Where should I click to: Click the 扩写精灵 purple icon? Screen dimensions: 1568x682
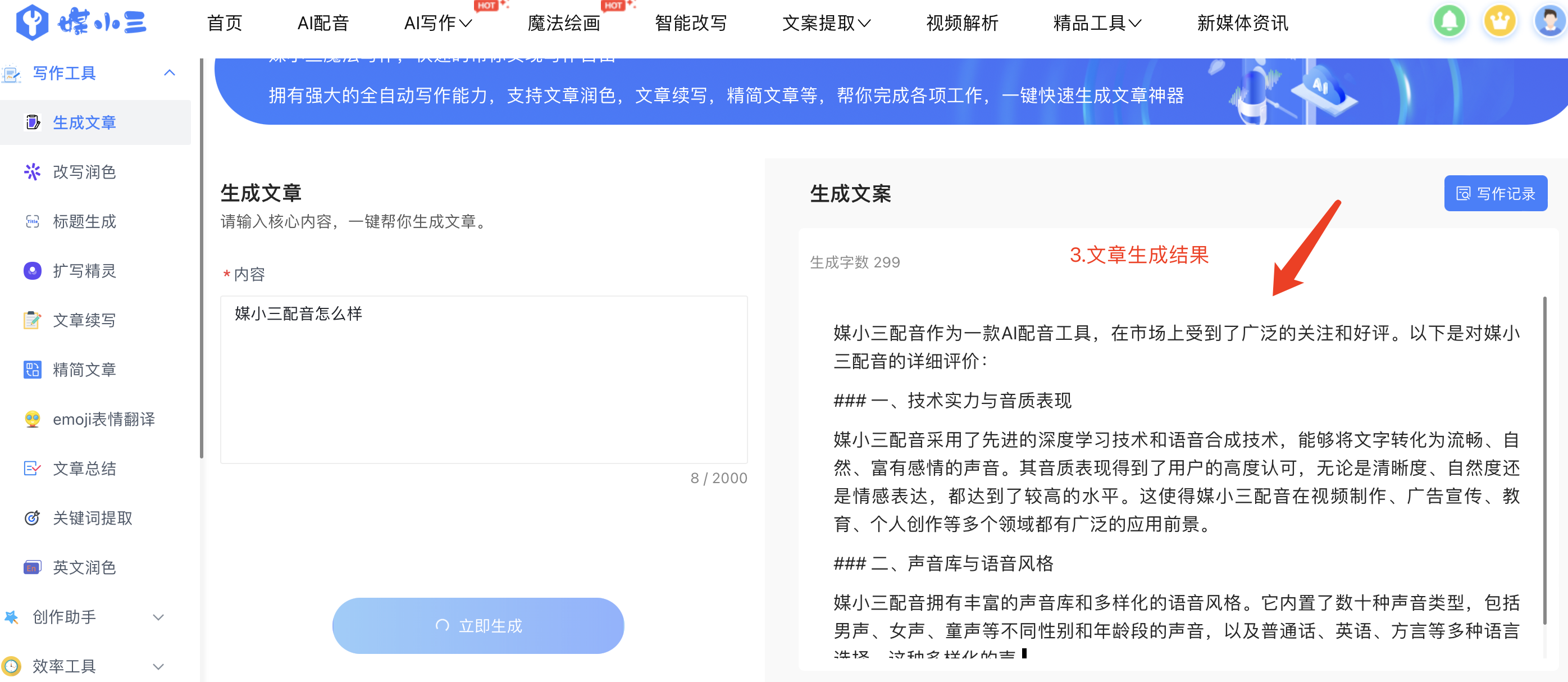[x=32, y=270]
